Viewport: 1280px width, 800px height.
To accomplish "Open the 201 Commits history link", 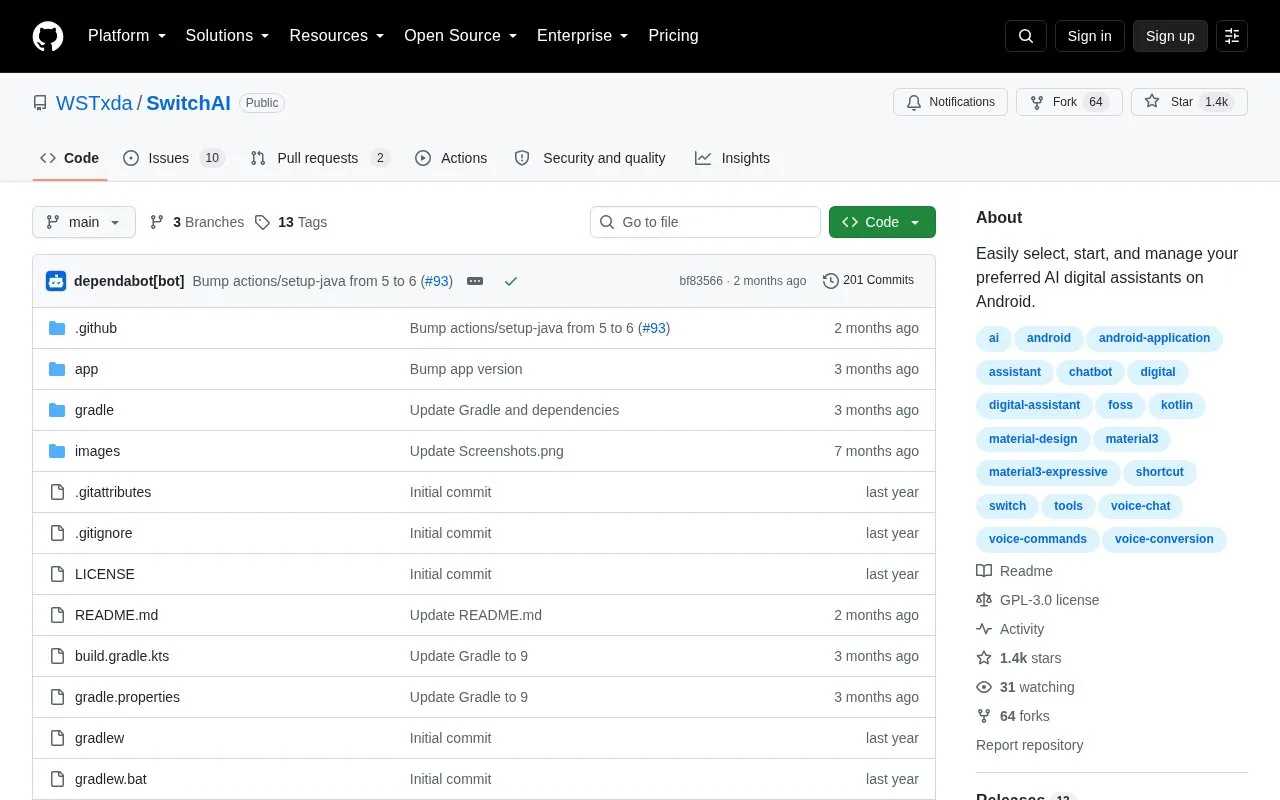I will [868, 281].
